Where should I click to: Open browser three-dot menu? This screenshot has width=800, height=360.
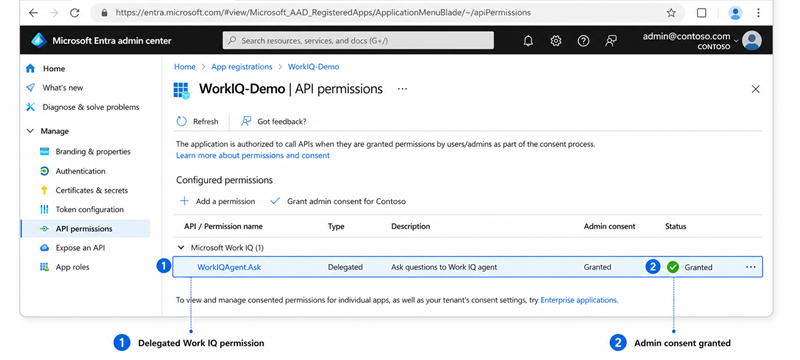click(x=759, y=13)
